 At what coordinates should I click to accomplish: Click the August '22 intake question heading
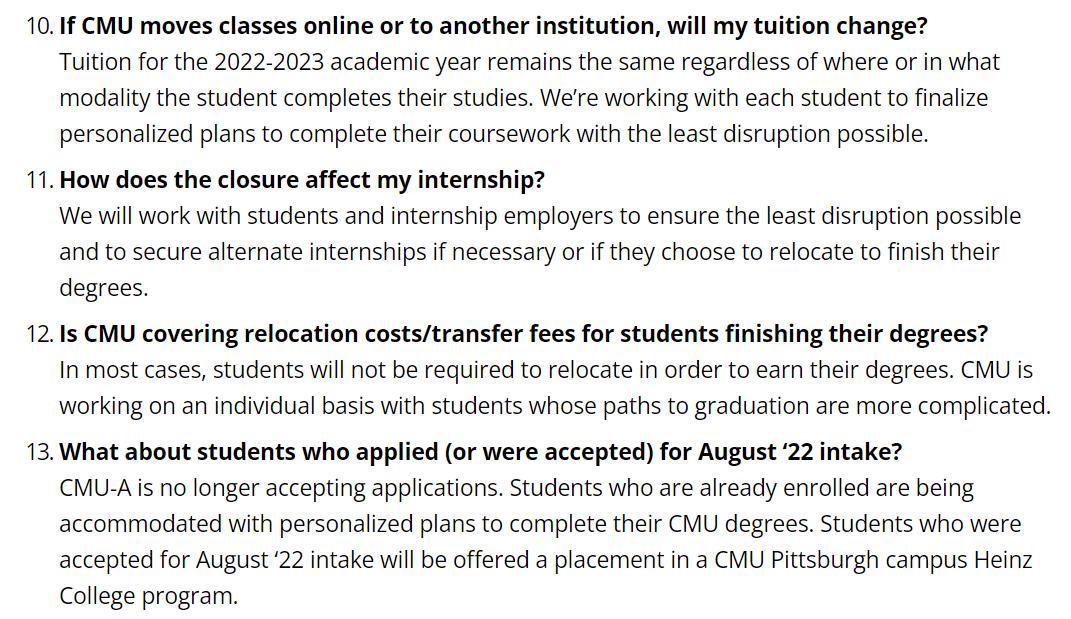tap(480, 451)
